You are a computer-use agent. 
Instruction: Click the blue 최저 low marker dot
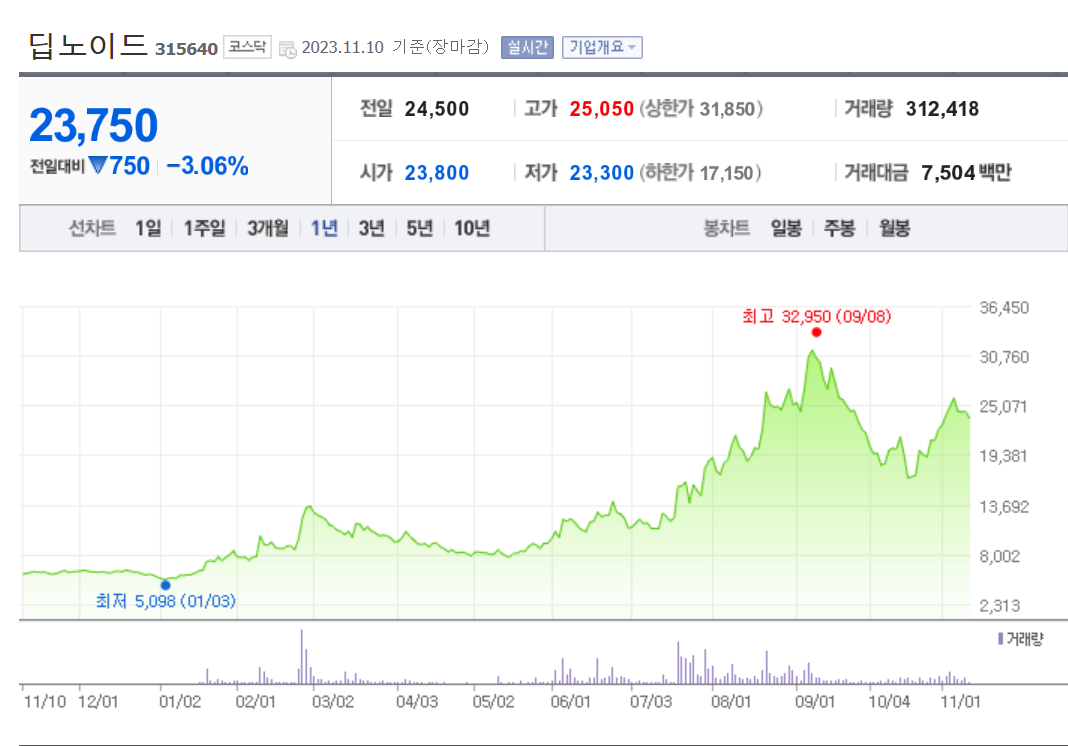coord(166,585)
